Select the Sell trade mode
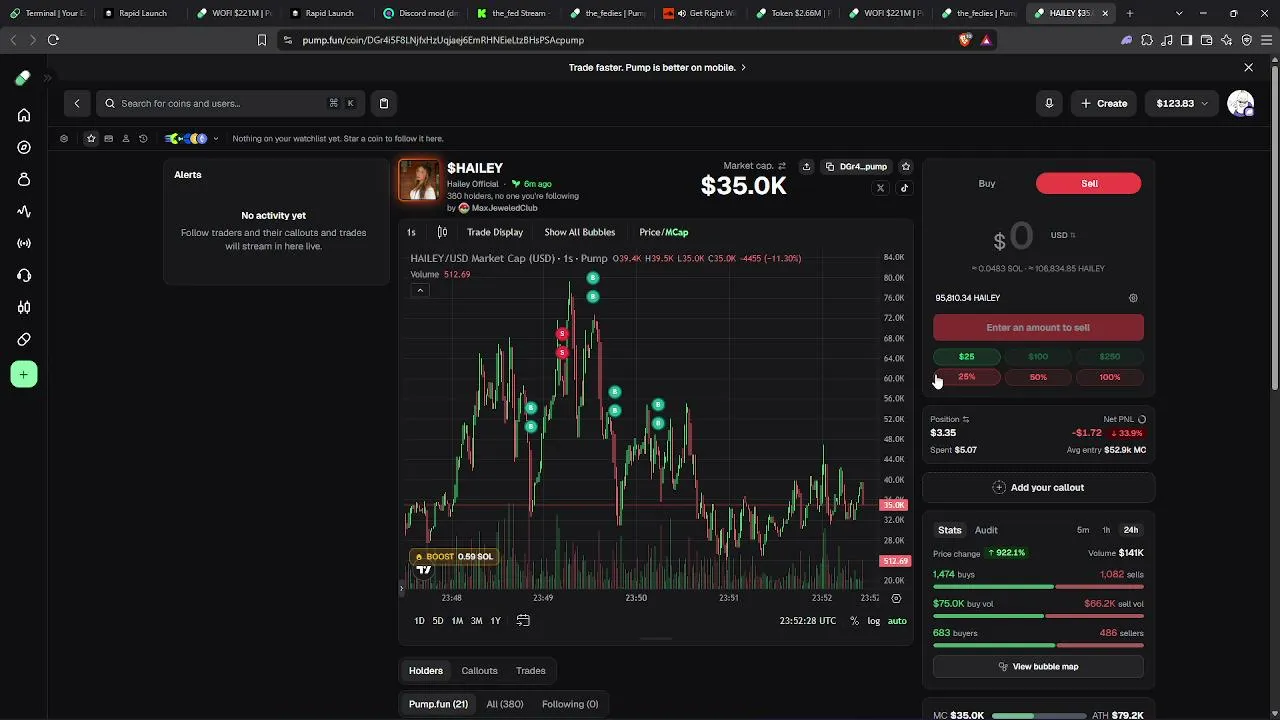The height and width of the screenshot is (720, 1280). click(1089, 184)
